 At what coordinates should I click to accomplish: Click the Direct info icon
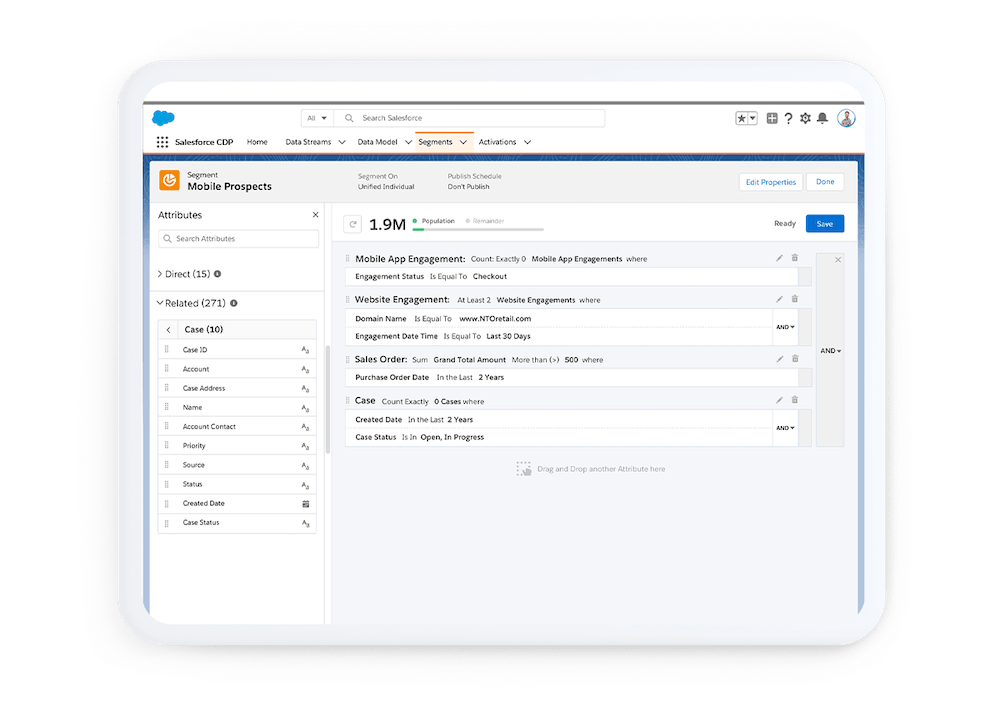[217, 274]
